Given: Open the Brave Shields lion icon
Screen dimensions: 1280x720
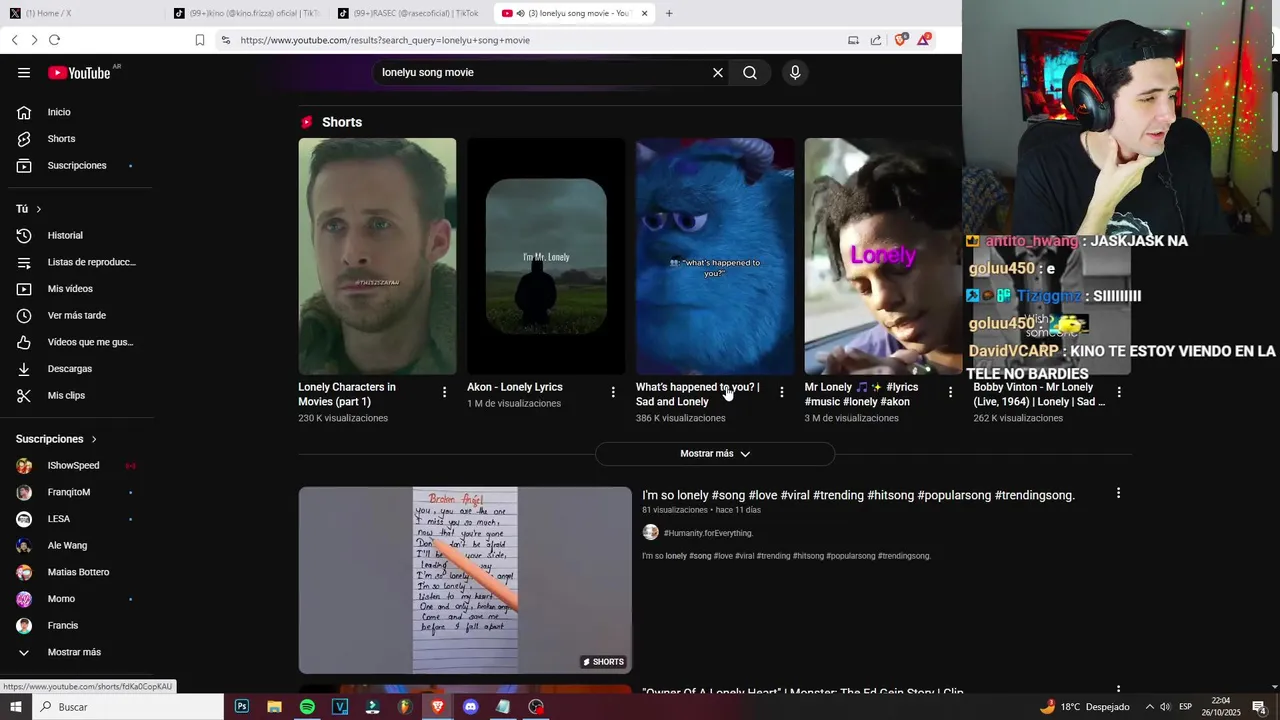Looking at the screenshot, I should [x=901, y=40].
